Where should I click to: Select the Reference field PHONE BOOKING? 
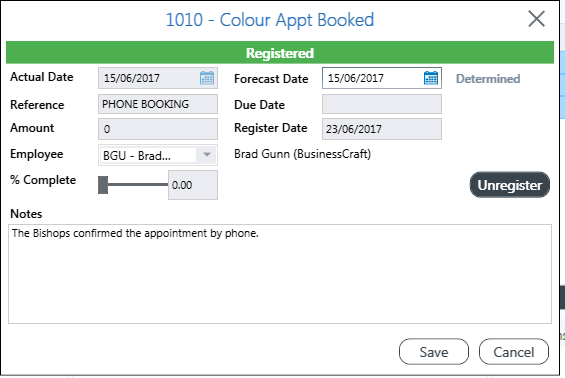[x=158, y=104]
